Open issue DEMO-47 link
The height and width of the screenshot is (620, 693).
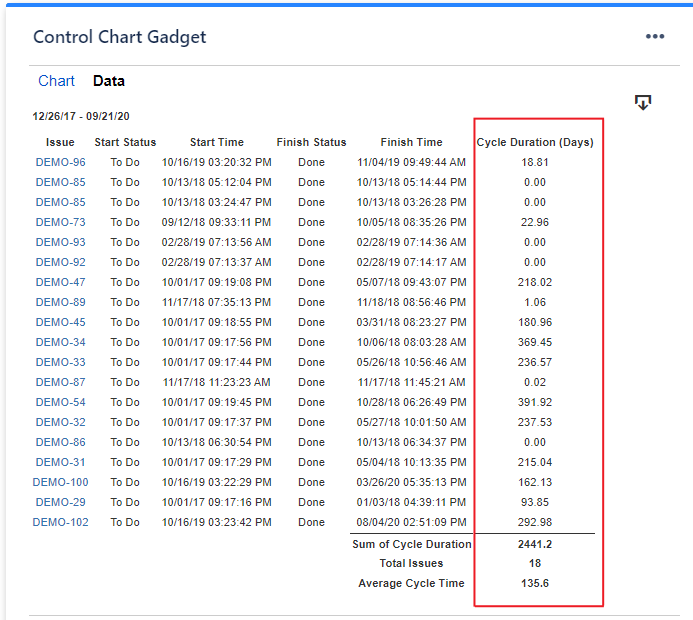[x=61, y=282]
